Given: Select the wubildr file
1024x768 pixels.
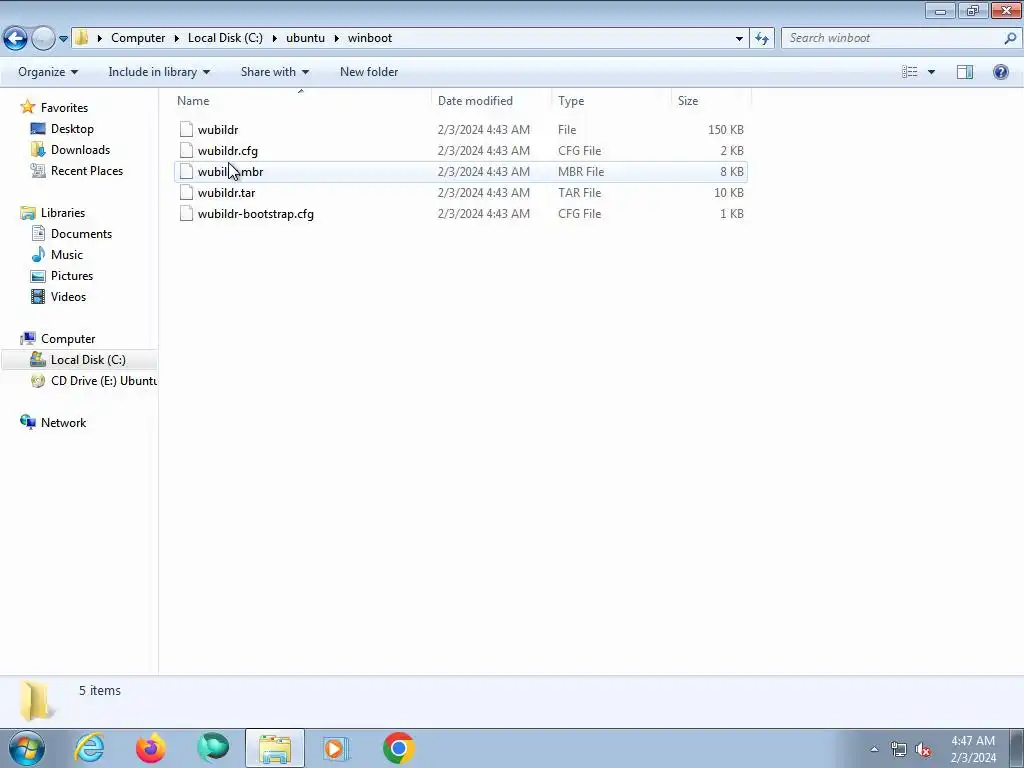Looking at the screenshot, I should coord(217,130).
